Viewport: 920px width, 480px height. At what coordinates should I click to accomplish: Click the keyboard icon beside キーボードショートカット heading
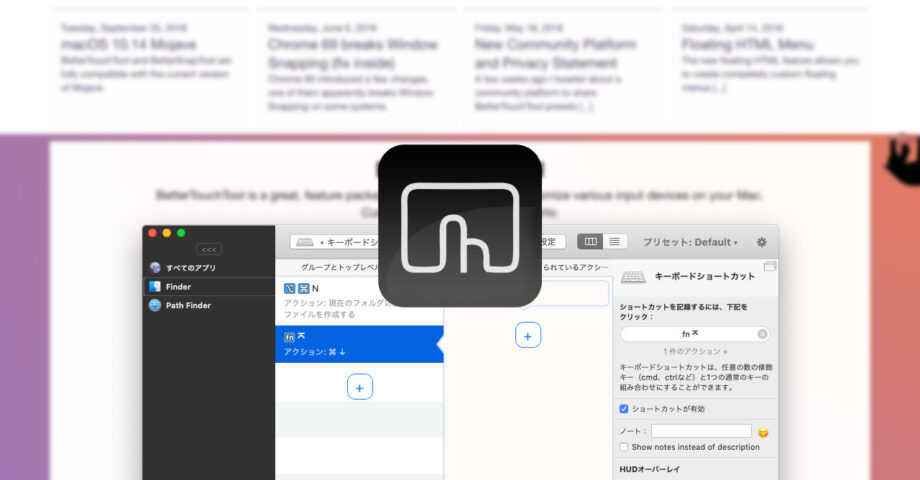pyautogui.click(x=633, y=277)
